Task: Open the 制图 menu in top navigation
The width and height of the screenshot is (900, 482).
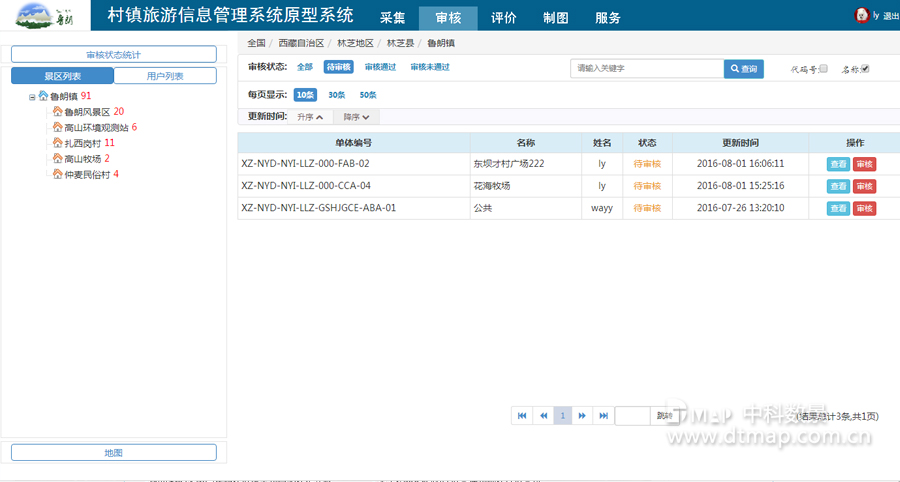Action: coord(555,18)
